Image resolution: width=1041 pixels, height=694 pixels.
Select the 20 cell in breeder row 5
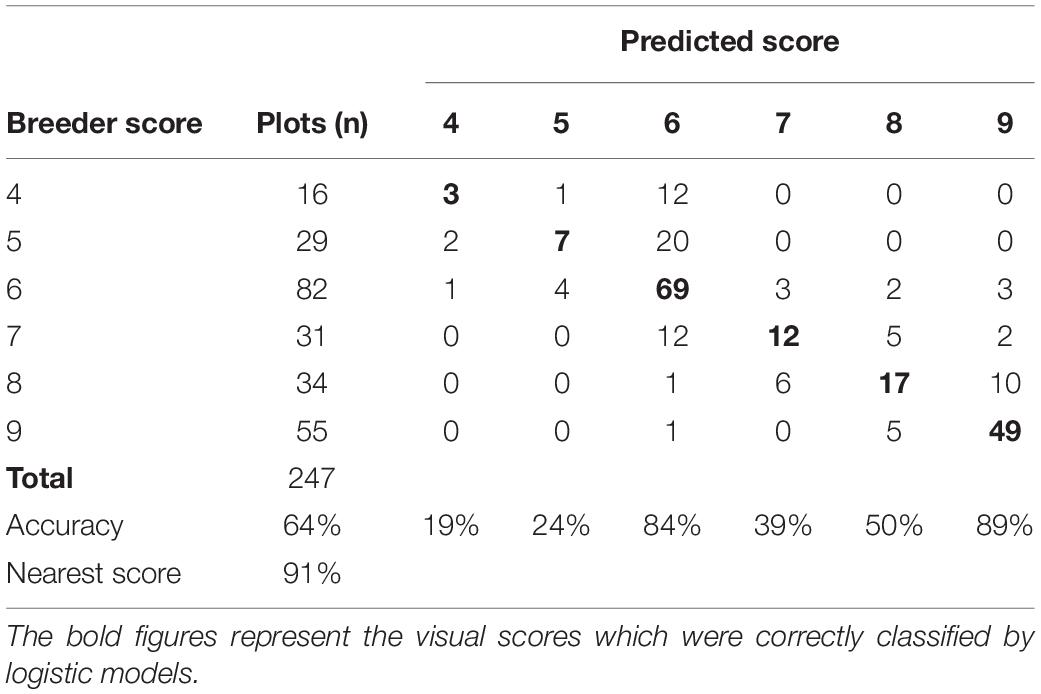tap(672, 241)
